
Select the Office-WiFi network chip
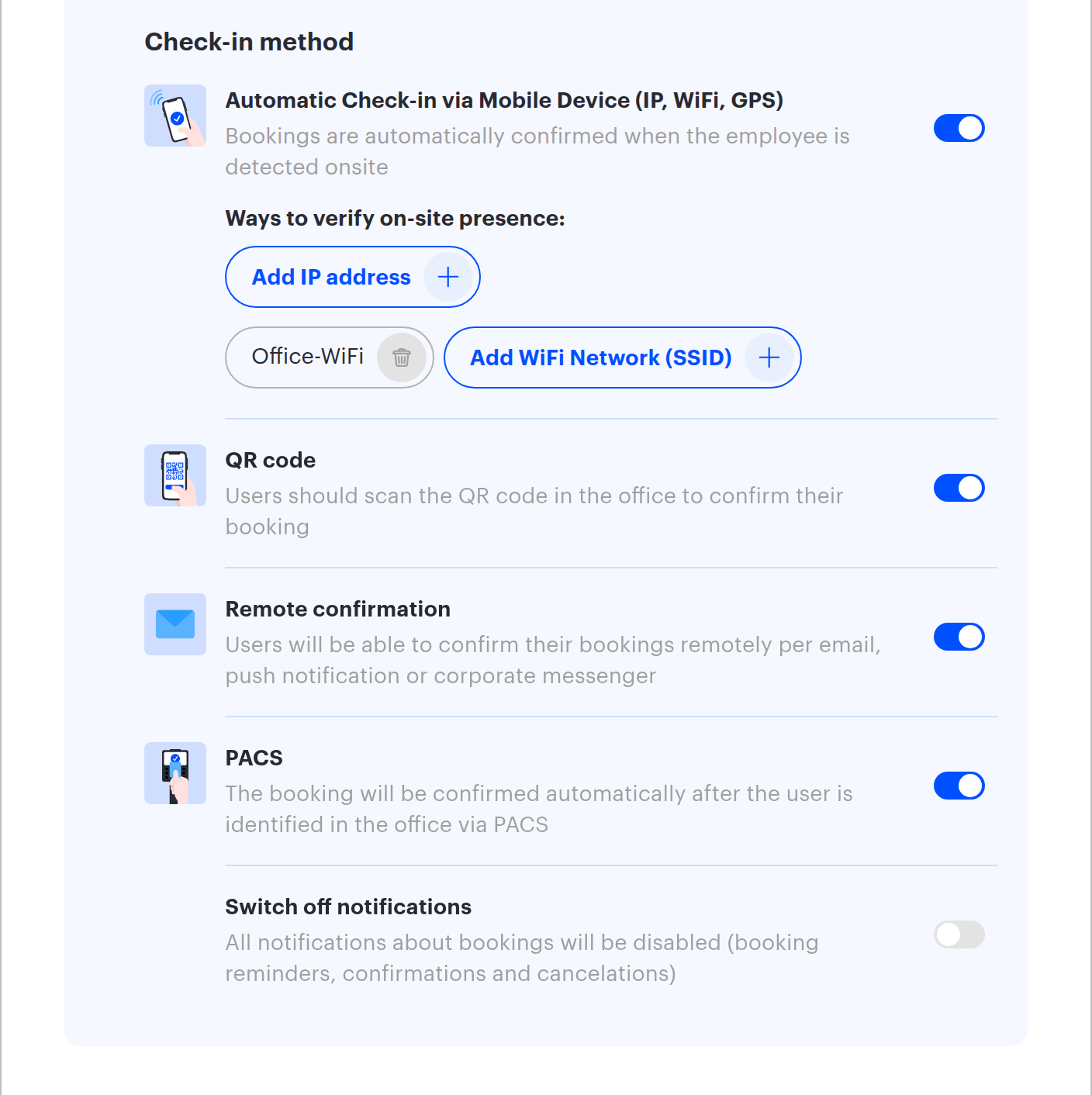click(330, 358)
